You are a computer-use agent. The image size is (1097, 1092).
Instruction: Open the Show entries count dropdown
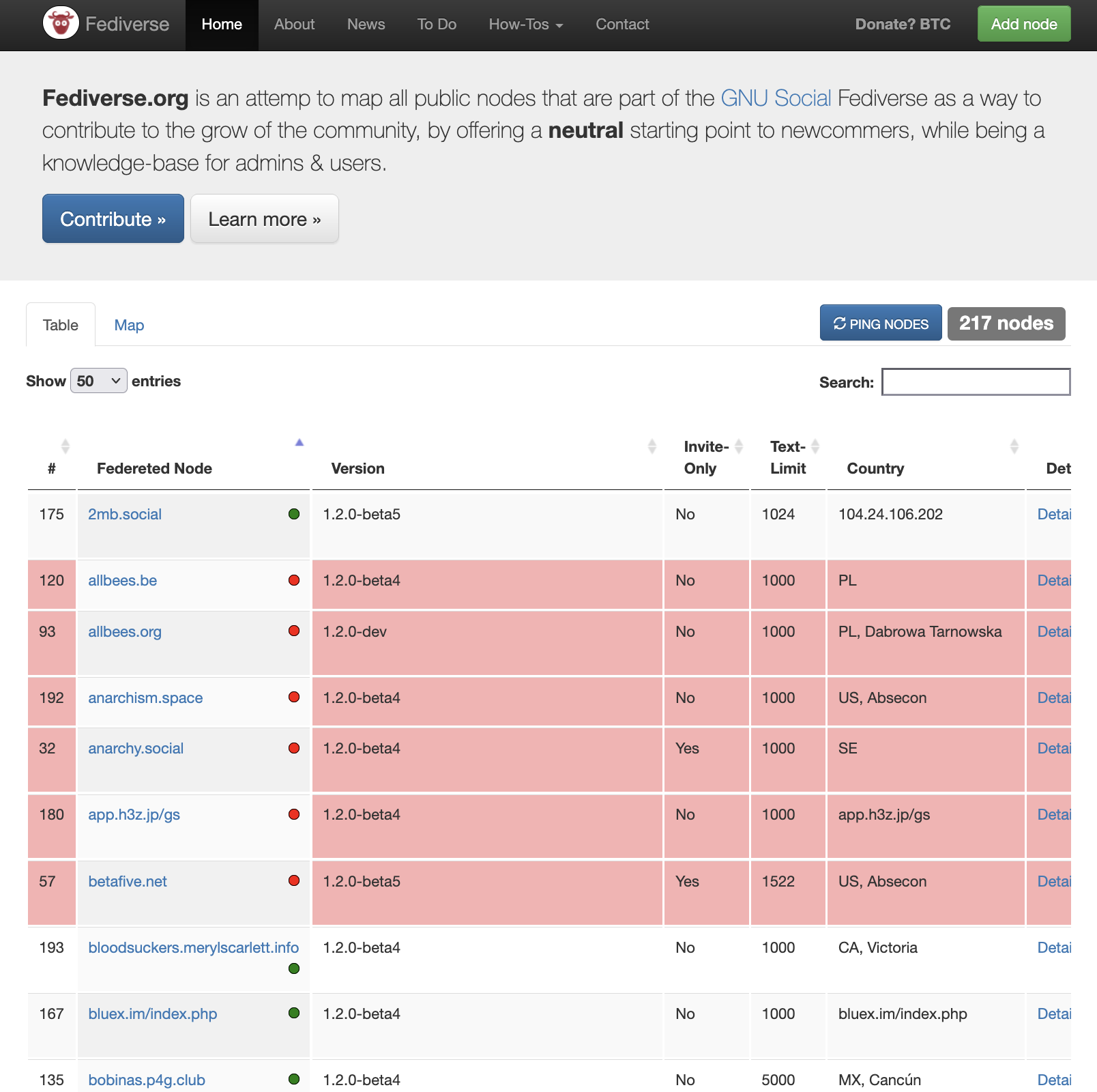point(99,381)
